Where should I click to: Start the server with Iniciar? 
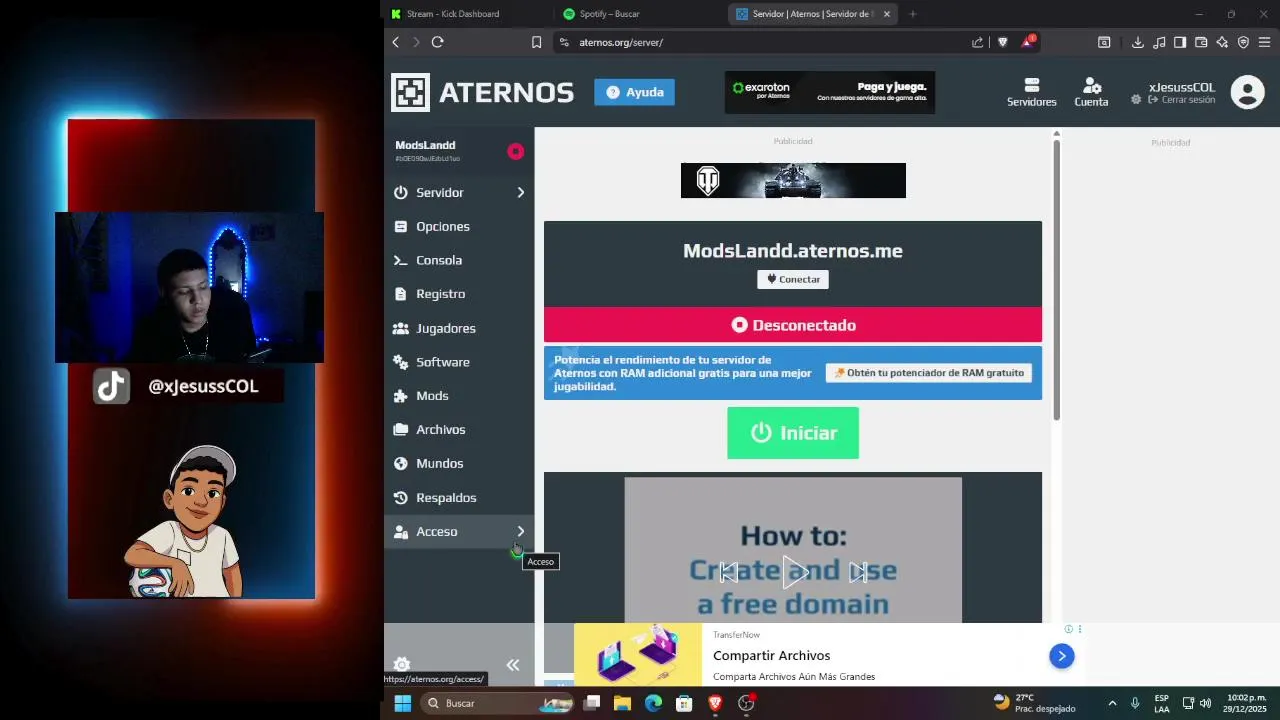[793, 433]
